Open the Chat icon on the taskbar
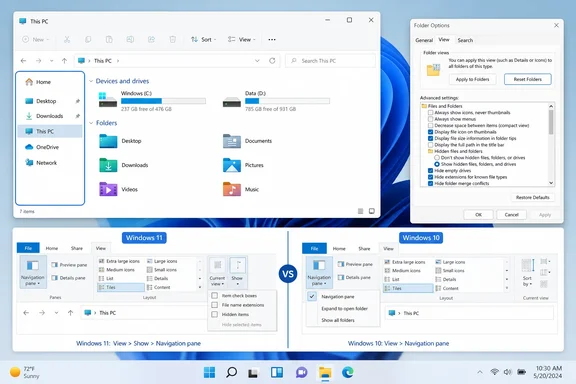 click(301, 372)
